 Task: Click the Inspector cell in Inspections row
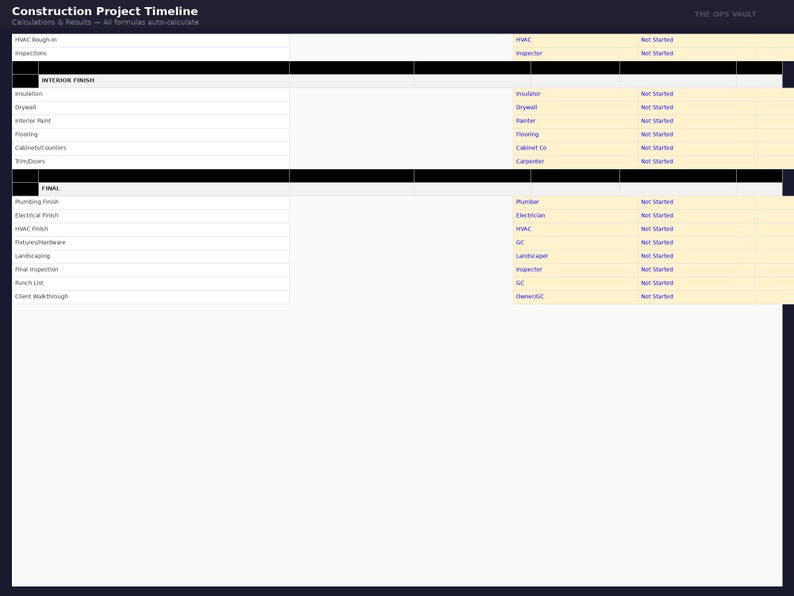575,54
